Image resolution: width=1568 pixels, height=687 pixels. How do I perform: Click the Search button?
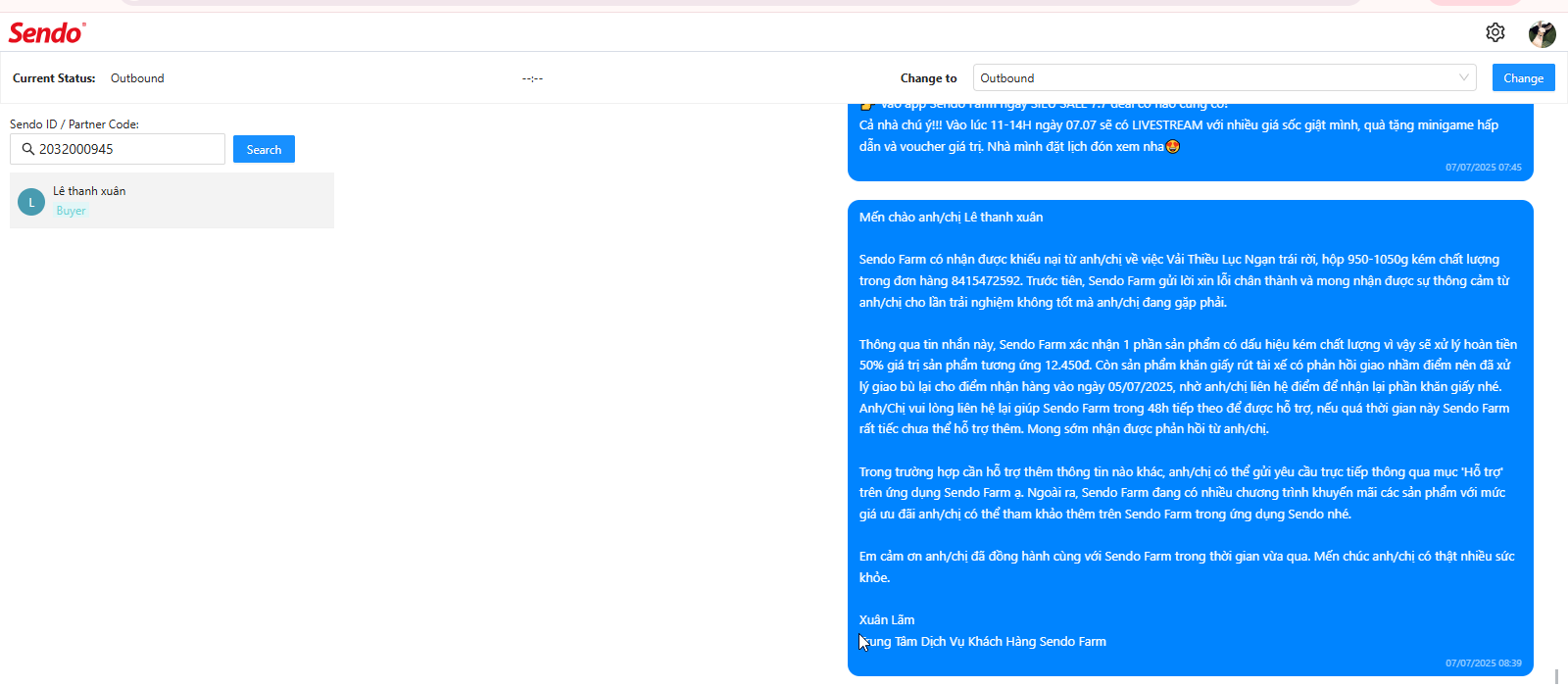tap(264, 149)
